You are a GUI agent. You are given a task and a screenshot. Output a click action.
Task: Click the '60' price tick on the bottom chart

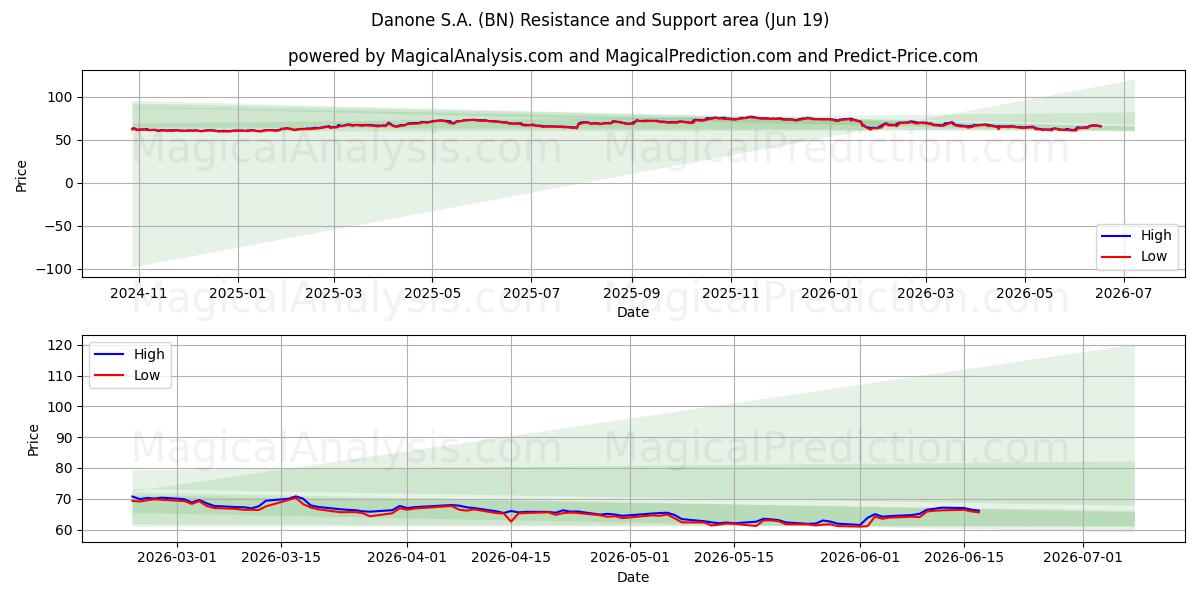(66, 530)
